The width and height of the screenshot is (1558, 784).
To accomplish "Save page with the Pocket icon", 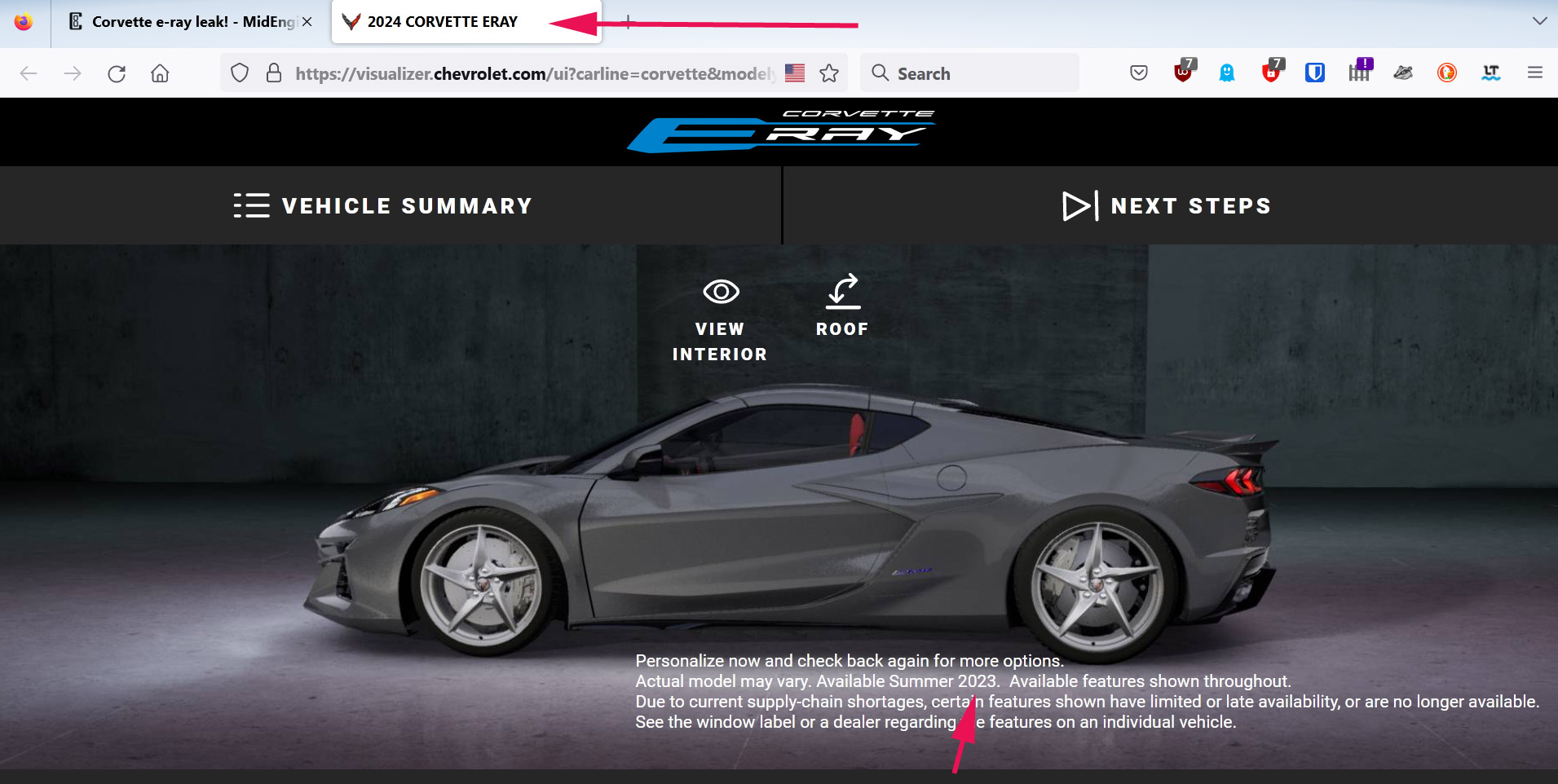I will pyautogui.click(x=1138, y=73).
